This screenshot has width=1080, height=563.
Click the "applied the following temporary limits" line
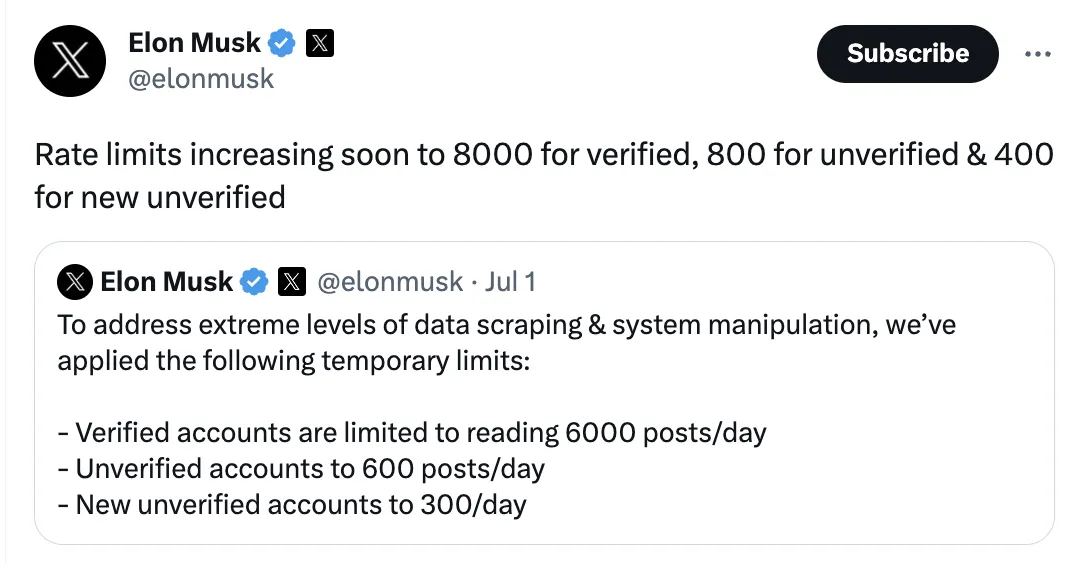[x=292, y=360]
